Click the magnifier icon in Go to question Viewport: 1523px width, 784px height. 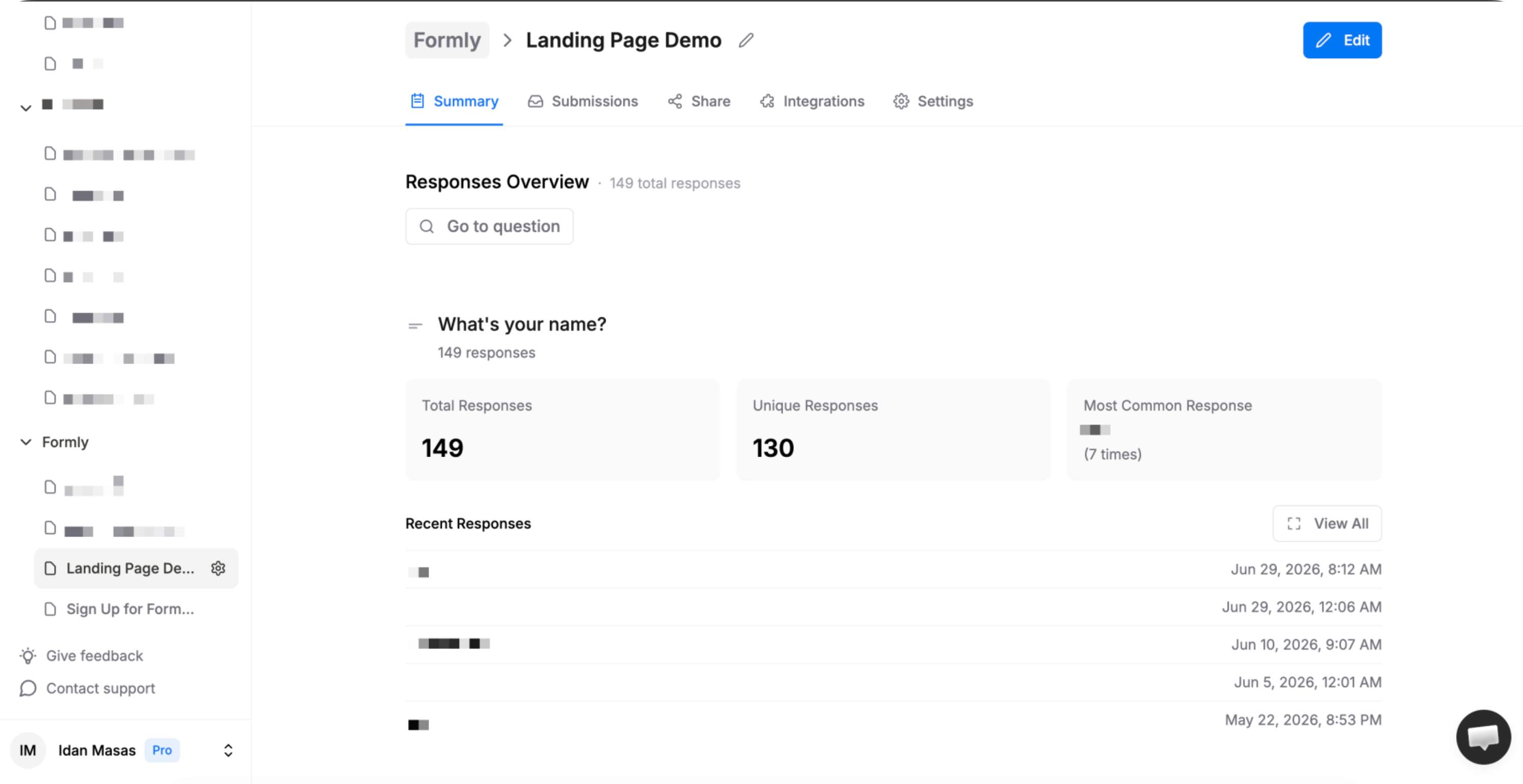427,226
